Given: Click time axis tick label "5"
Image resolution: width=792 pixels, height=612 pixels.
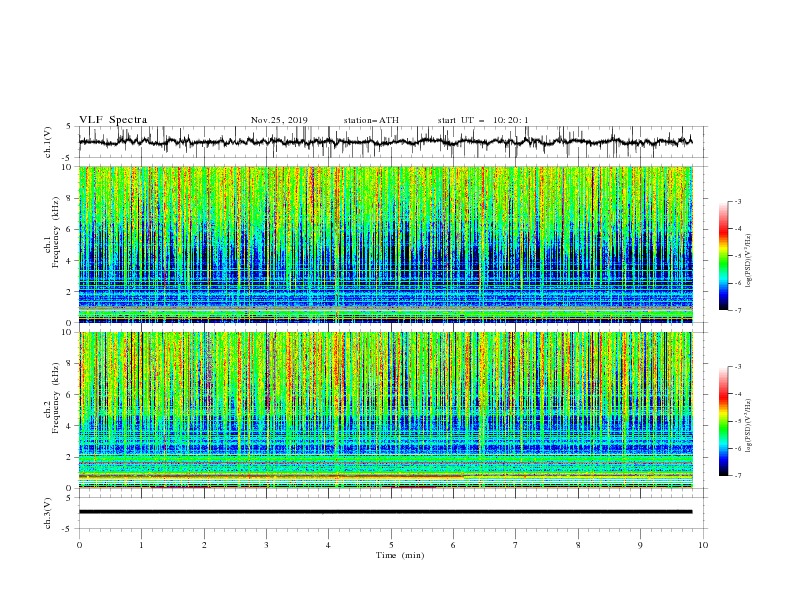Looking at the screenshot, I should tap(391, 545).
